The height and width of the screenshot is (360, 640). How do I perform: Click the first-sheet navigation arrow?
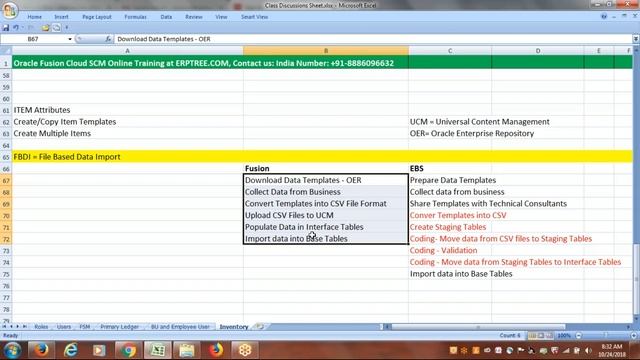pyautogui.click(x=4, y=327)
